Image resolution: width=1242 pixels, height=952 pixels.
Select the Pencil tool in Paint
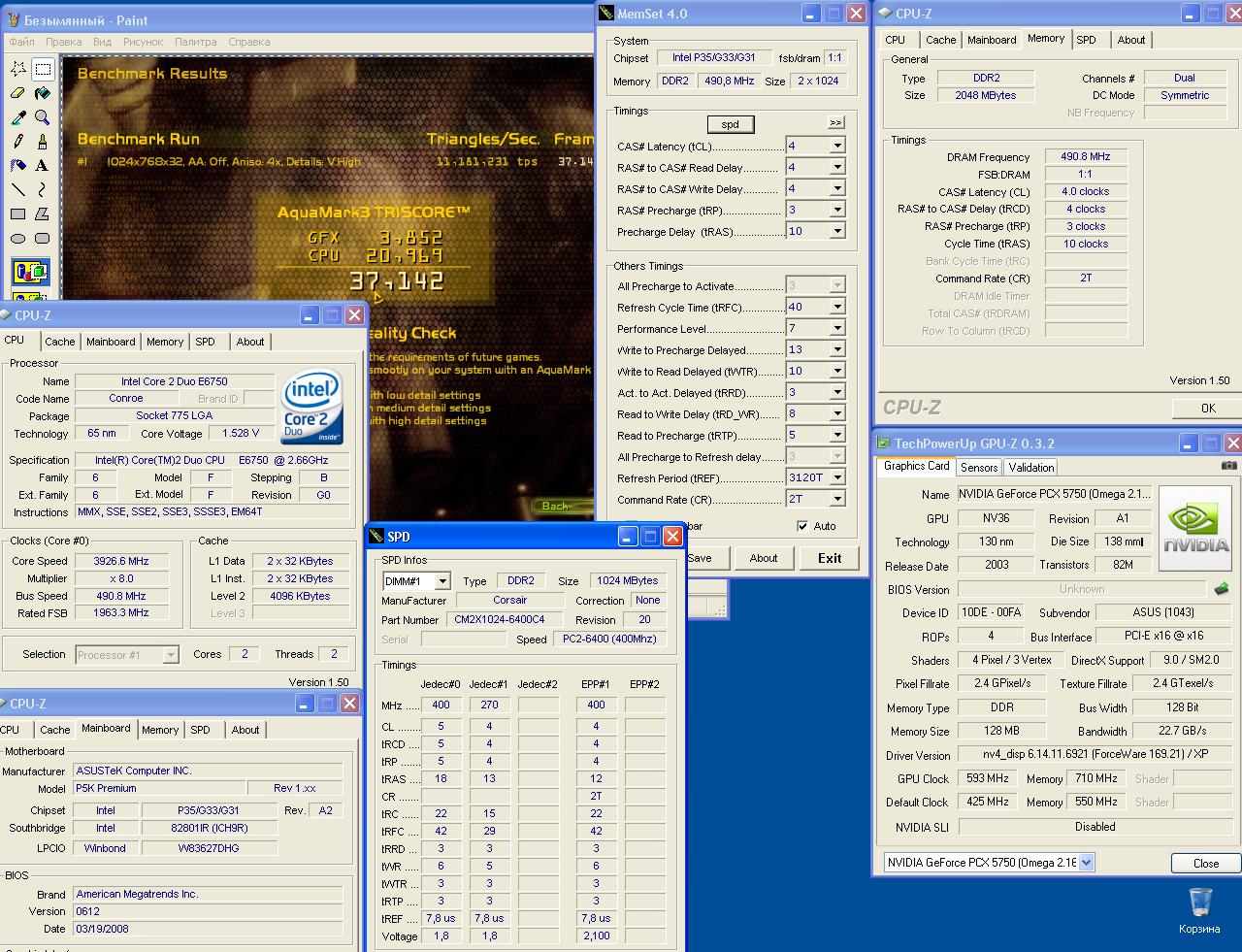click(18, 142)
